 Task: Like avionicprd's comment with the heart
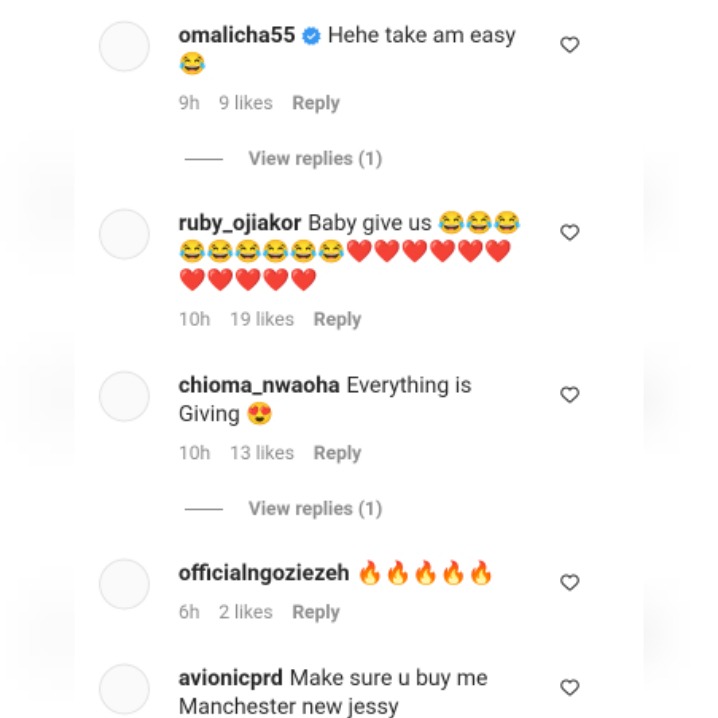tap(569, 688)
